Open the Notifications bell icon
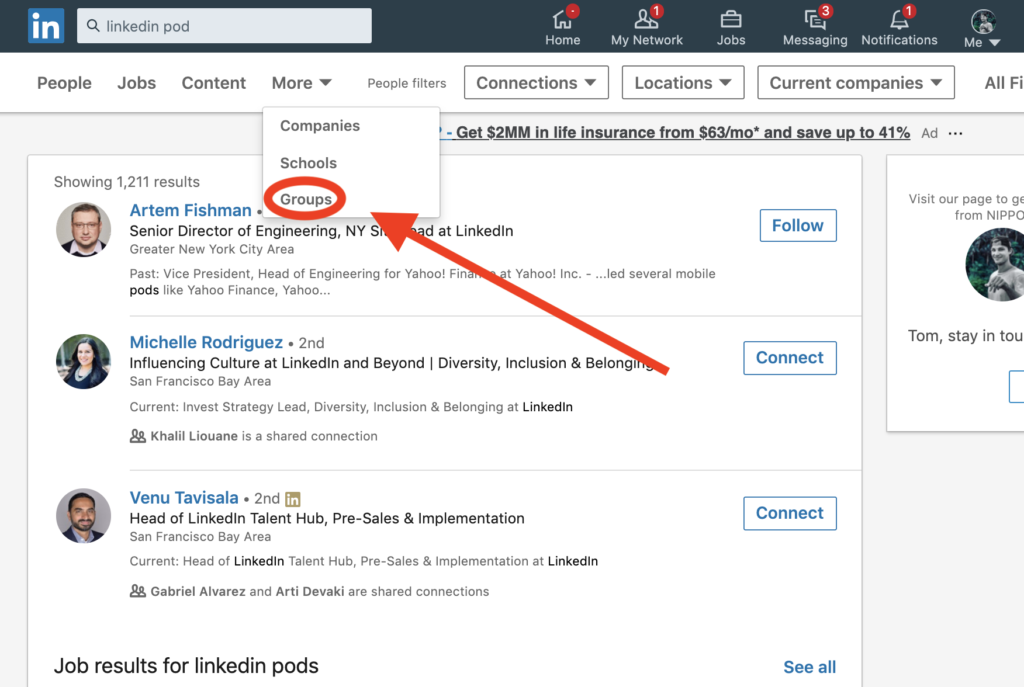1024x687 pixels. [899, 27]
